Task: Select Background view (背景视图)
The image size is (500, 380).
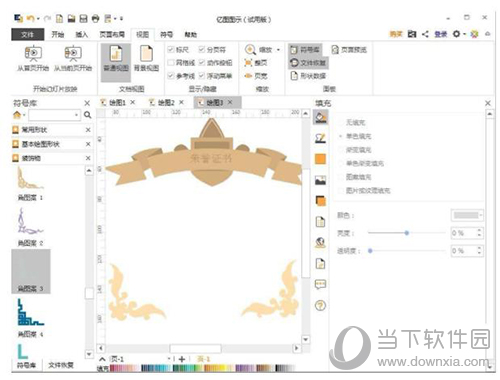Action: coord(146,59)
